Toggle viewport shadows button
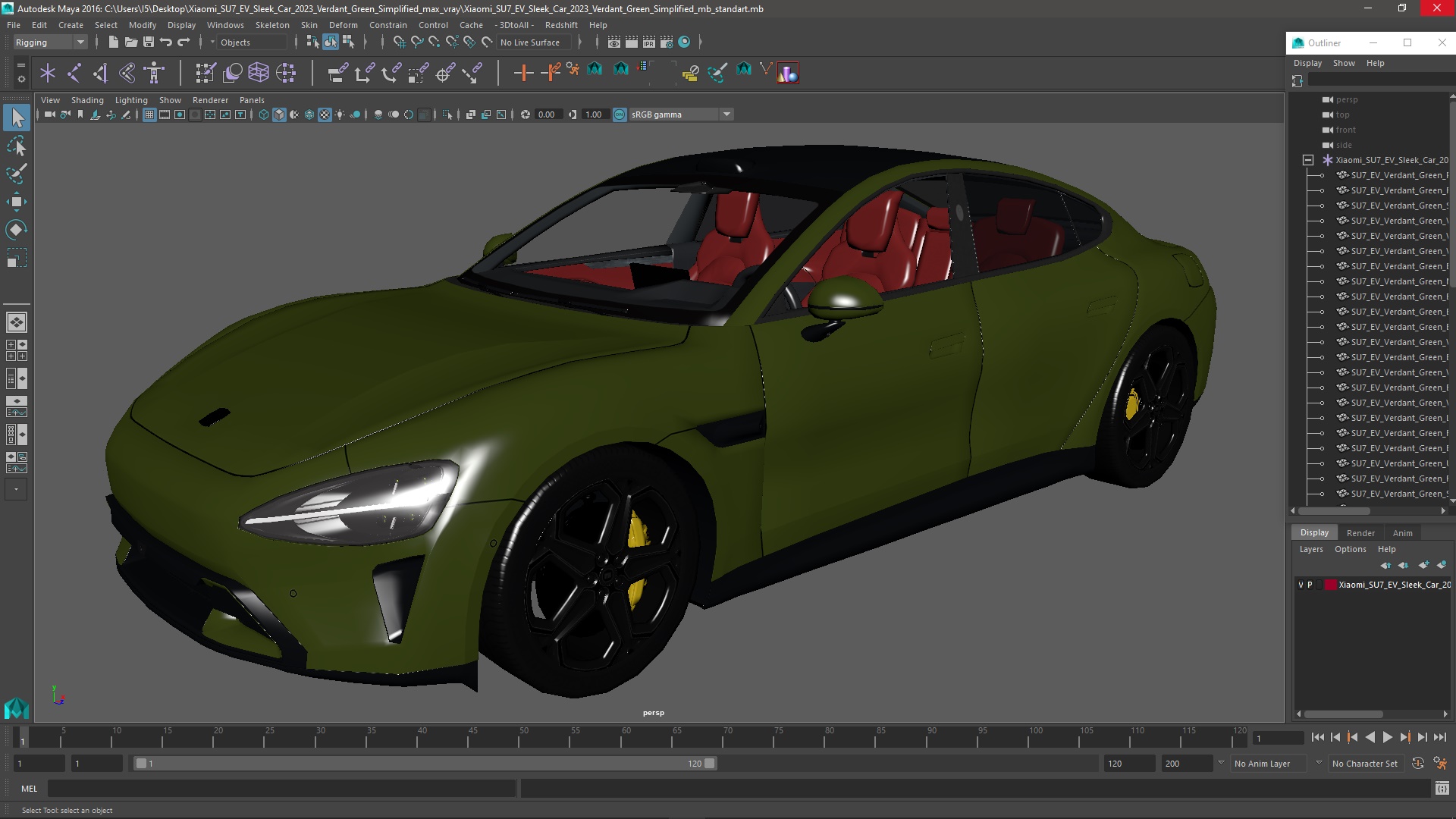Image resolution: width=1456 pixels, height=819 pixels. [x=355, y=115]
